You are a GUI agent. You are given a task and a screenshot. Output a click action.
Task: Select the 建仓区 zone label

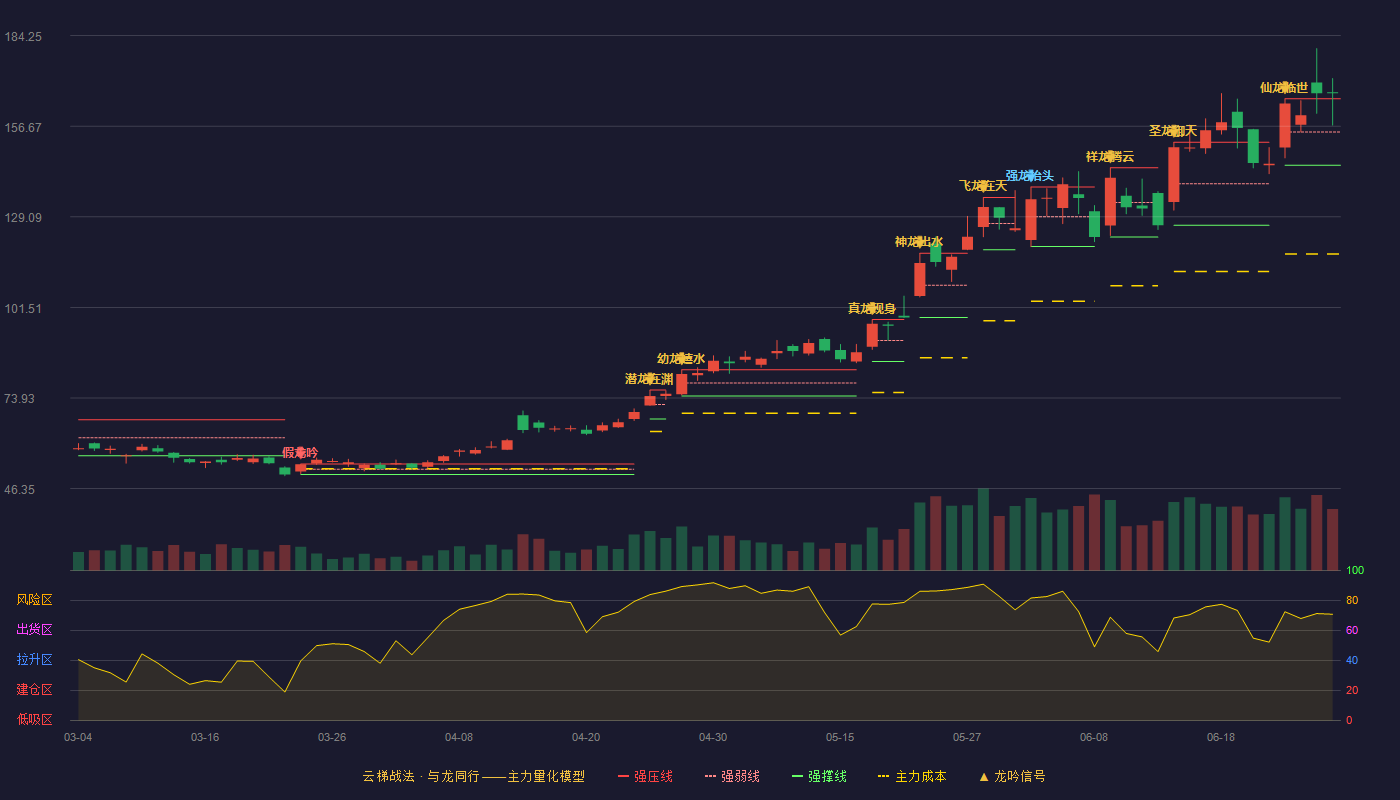click(x=34, y=690)
